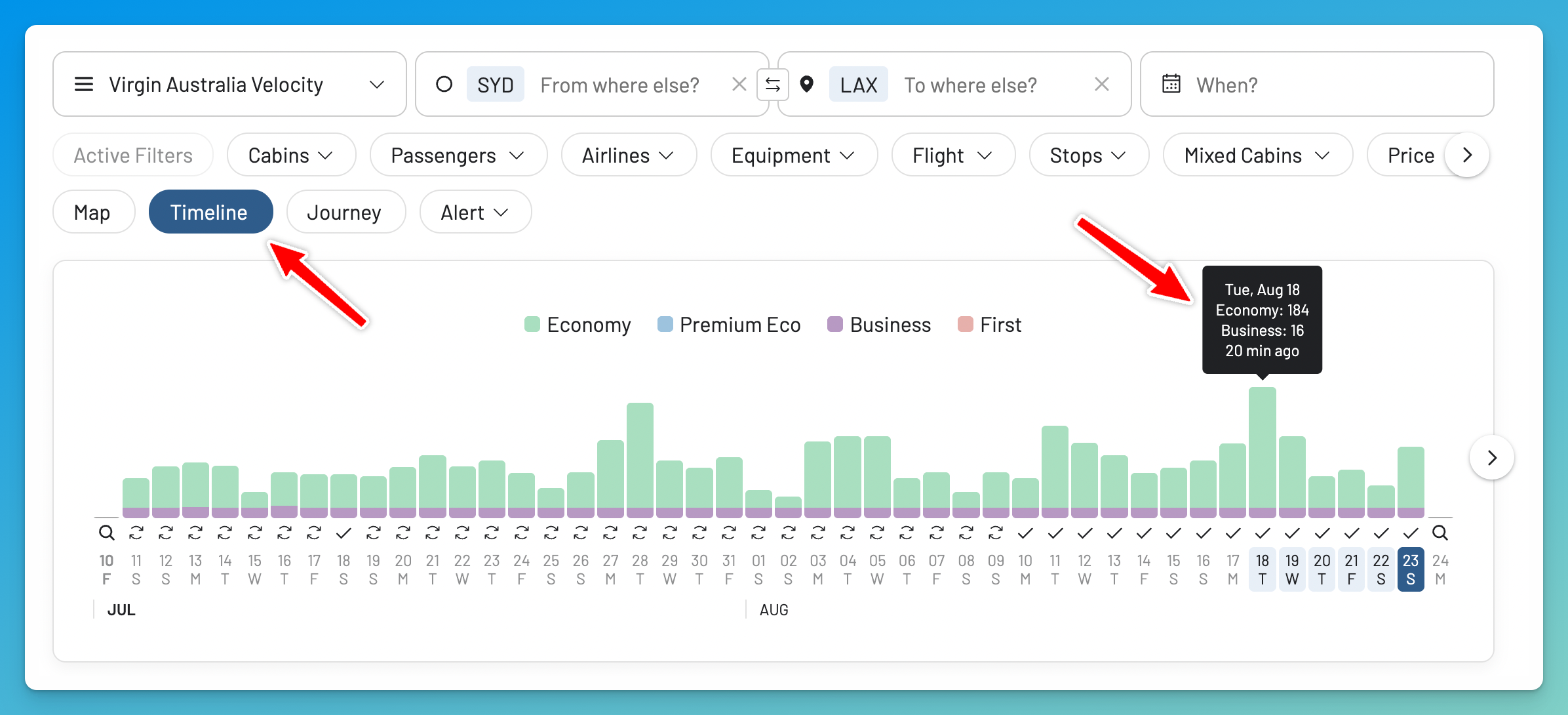
Task: Expand the Stops filter
Action: point(1089,155)
